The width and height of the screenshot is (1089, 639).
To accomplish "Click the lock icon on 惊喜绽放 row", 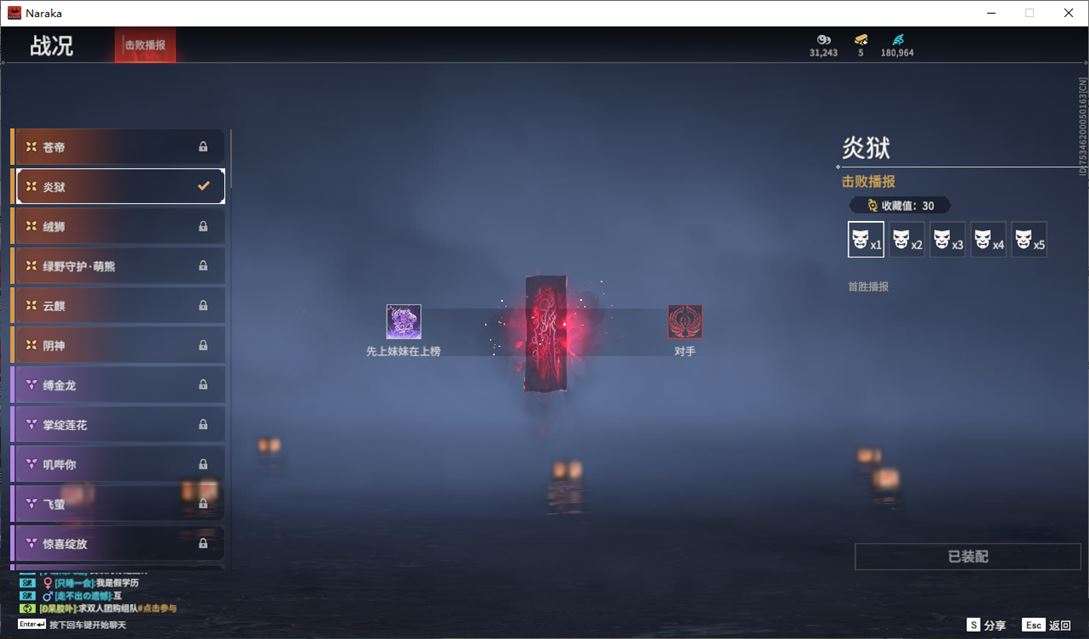I will (x=203, y=543).
